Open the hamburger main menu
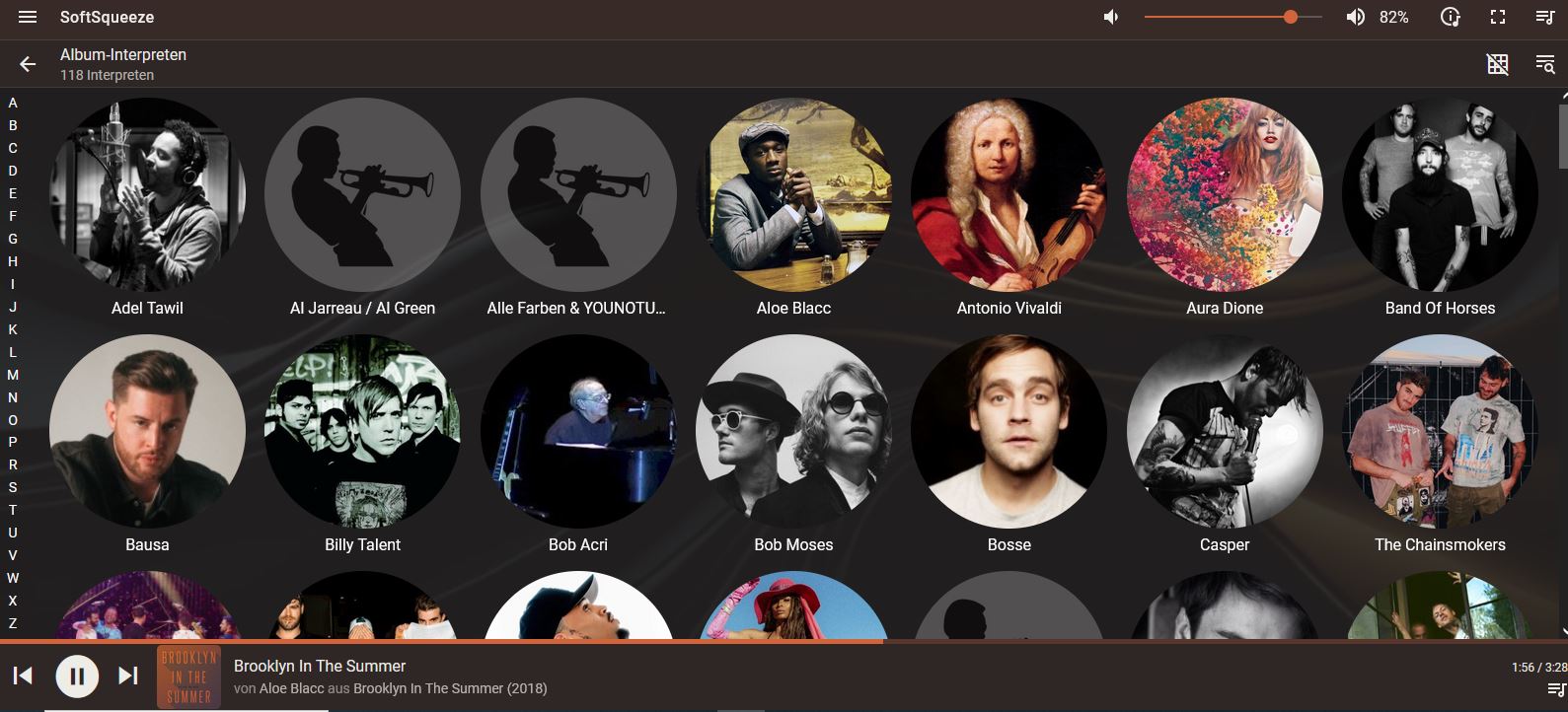Screen dimensions: 1568x712 pyautogui.click(x=28, y=18)
